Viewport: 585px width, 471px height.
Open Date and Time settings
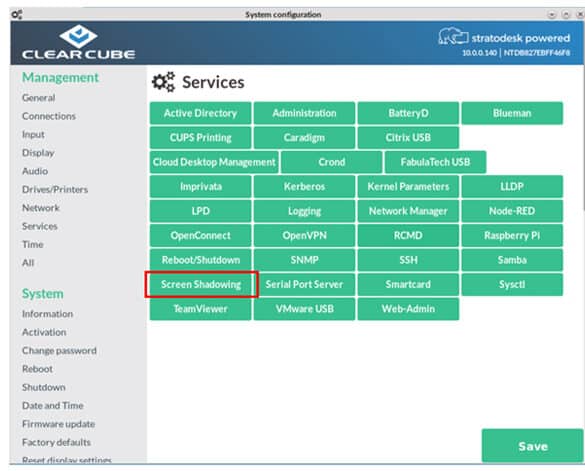click(x=53, y=405)
